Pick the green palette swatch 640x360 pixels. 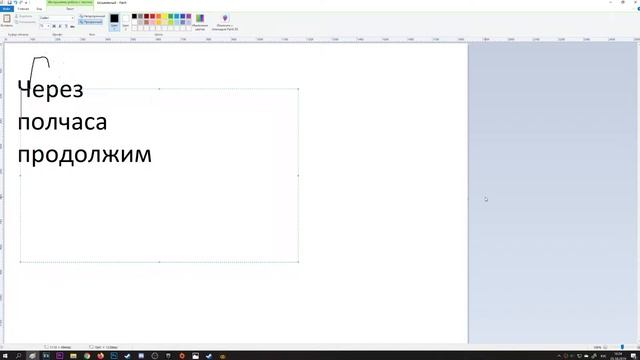point(171,16)
